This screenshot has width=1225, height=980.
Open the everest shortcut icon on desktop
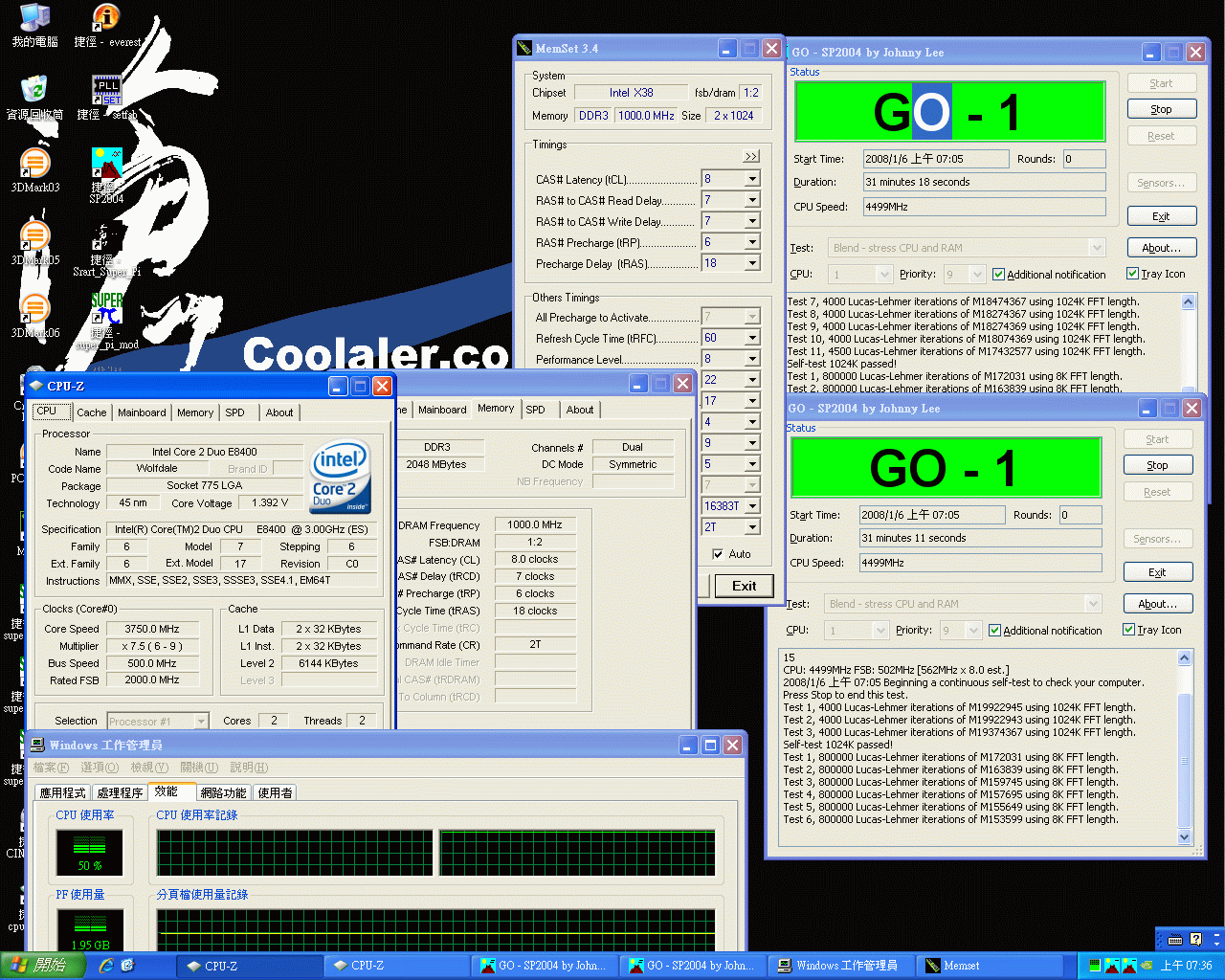pos(106,17)
